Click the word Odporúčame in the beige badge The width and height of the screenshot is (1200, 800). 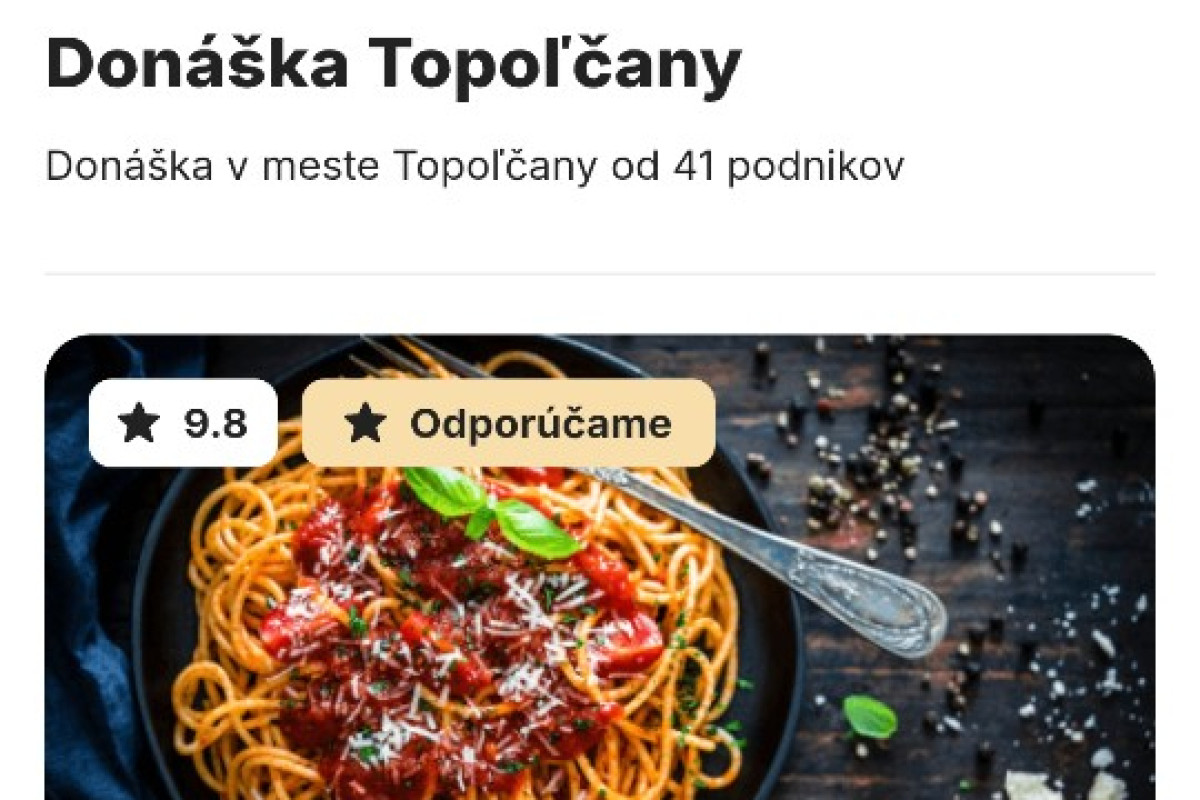point(541,424)
